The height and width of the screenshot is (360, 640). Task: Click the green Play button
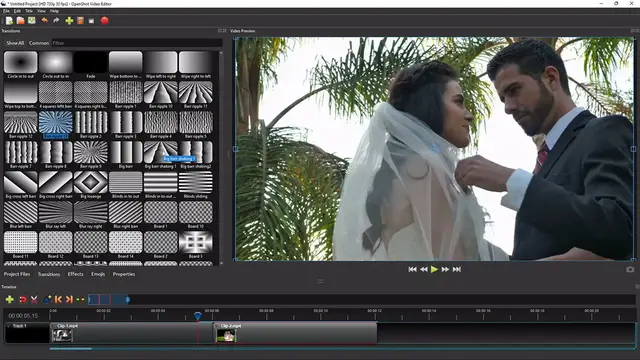(x=434, y=269)
